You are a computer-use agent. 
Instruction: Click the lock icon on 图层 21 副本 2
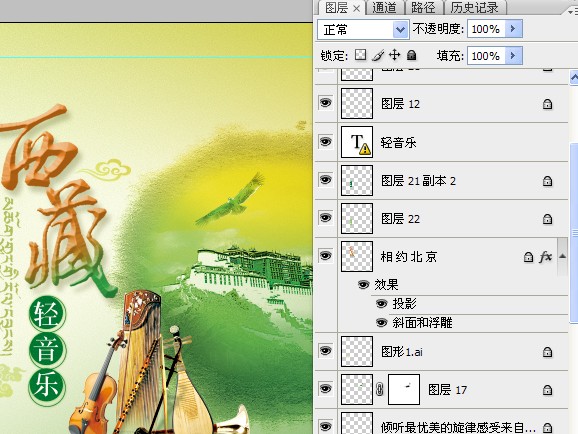[547, 181]
